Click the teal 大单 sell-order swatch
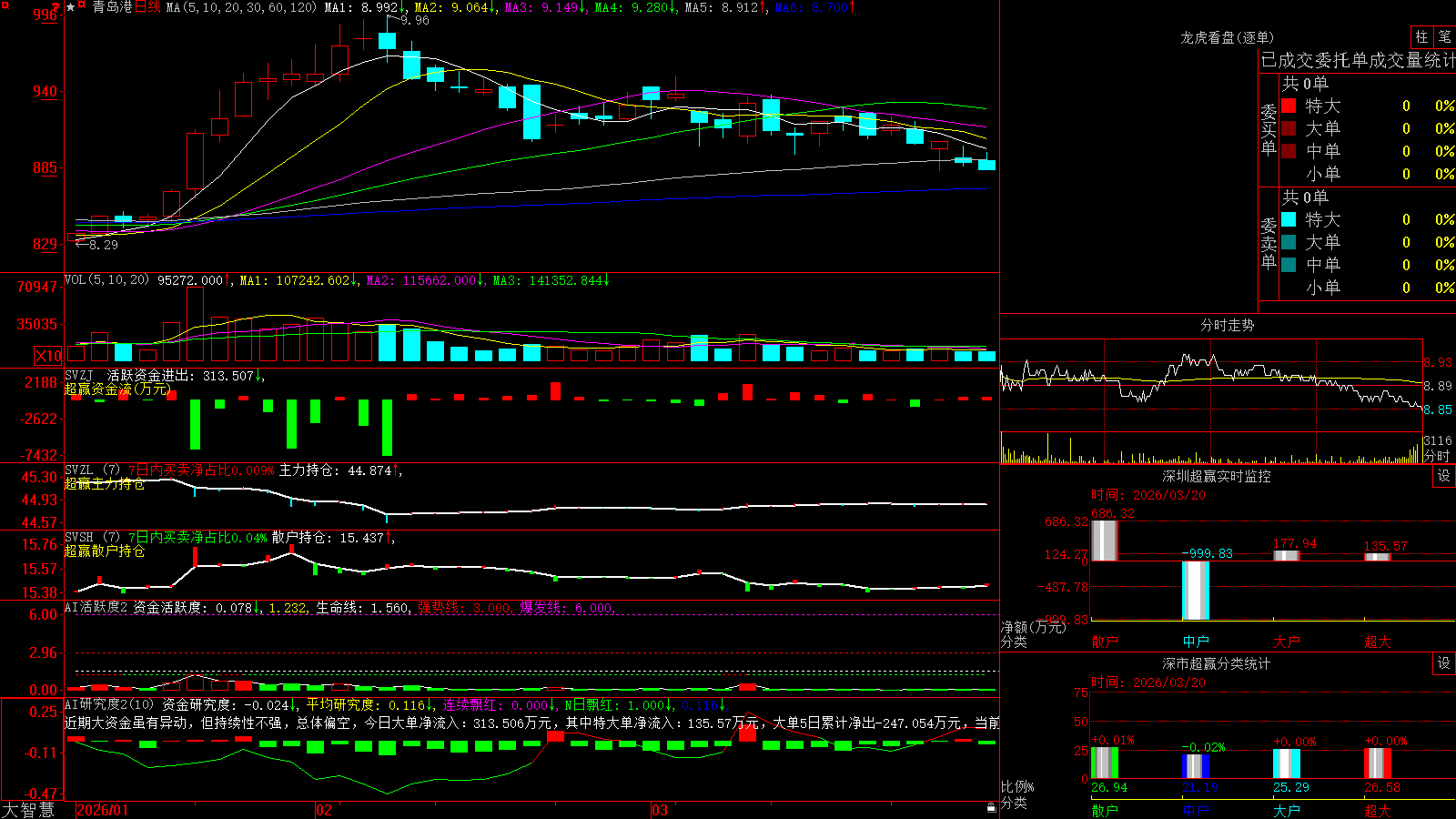 (x=1289, y=242)
